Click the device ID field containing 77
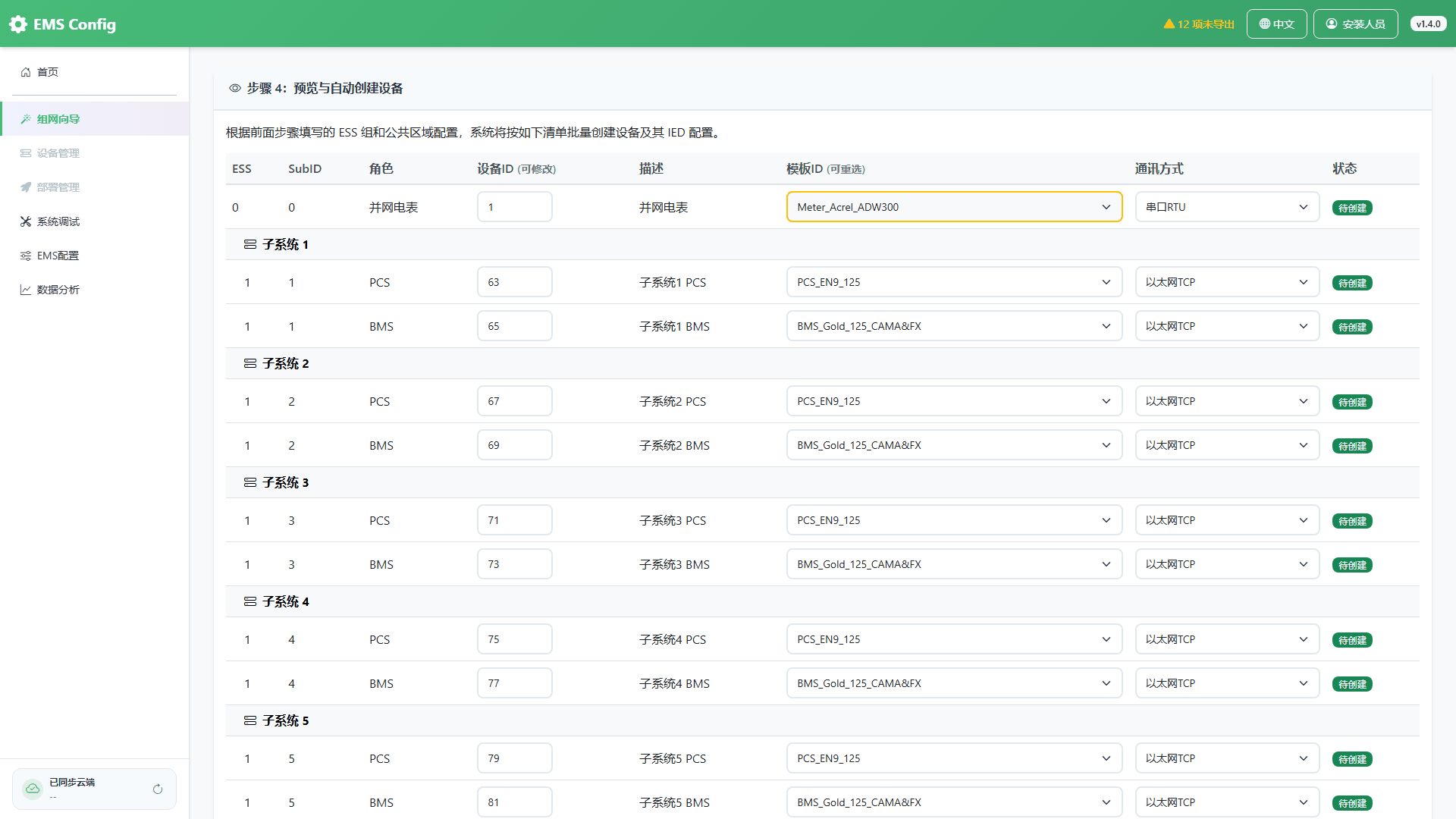This screenshot has height=819, width=1456. [x=514, y=683]
